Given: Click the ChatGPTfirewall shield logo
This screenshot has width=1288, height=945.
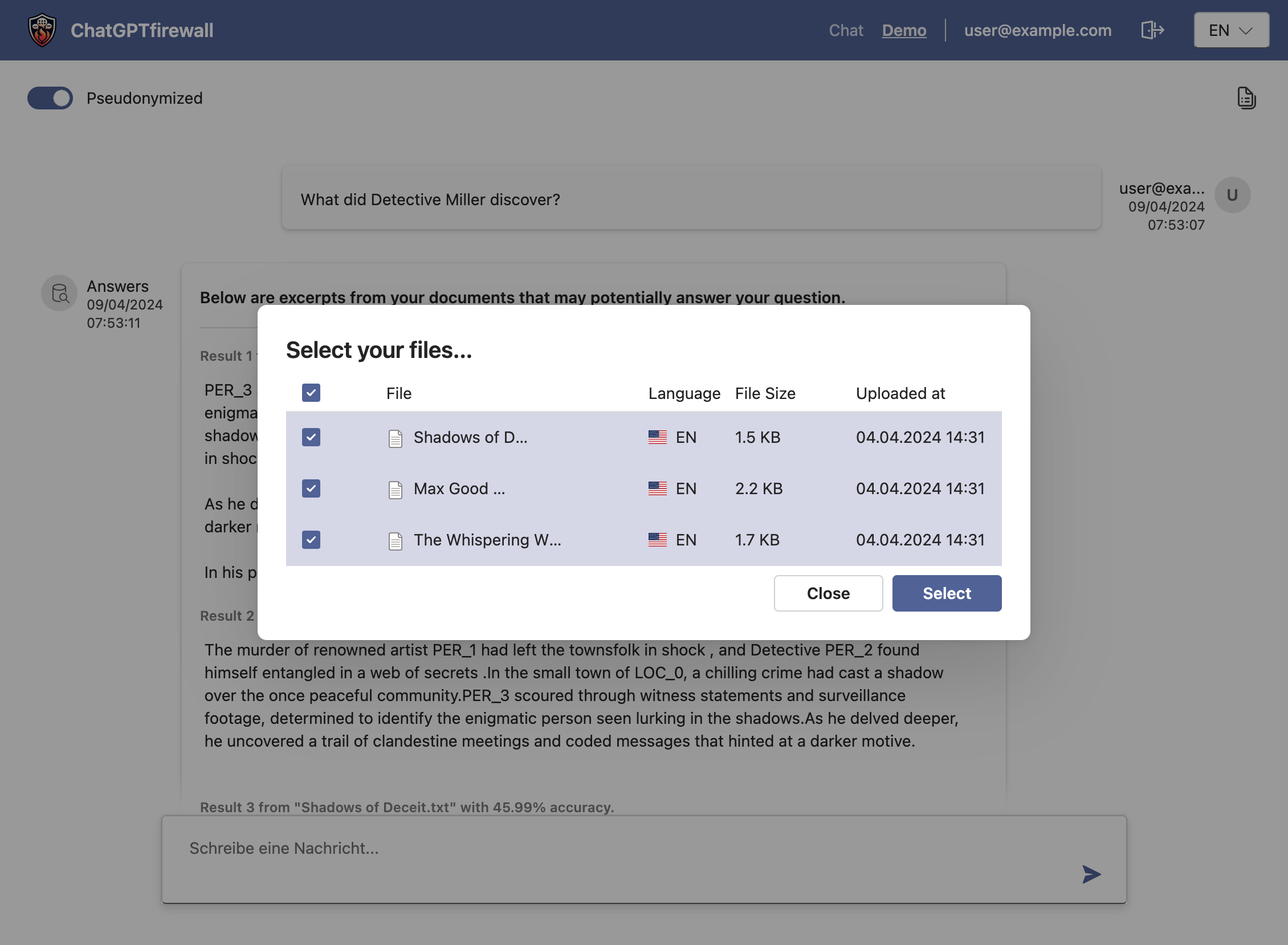Looking at the screenshot, I should [x=42, y=30].
